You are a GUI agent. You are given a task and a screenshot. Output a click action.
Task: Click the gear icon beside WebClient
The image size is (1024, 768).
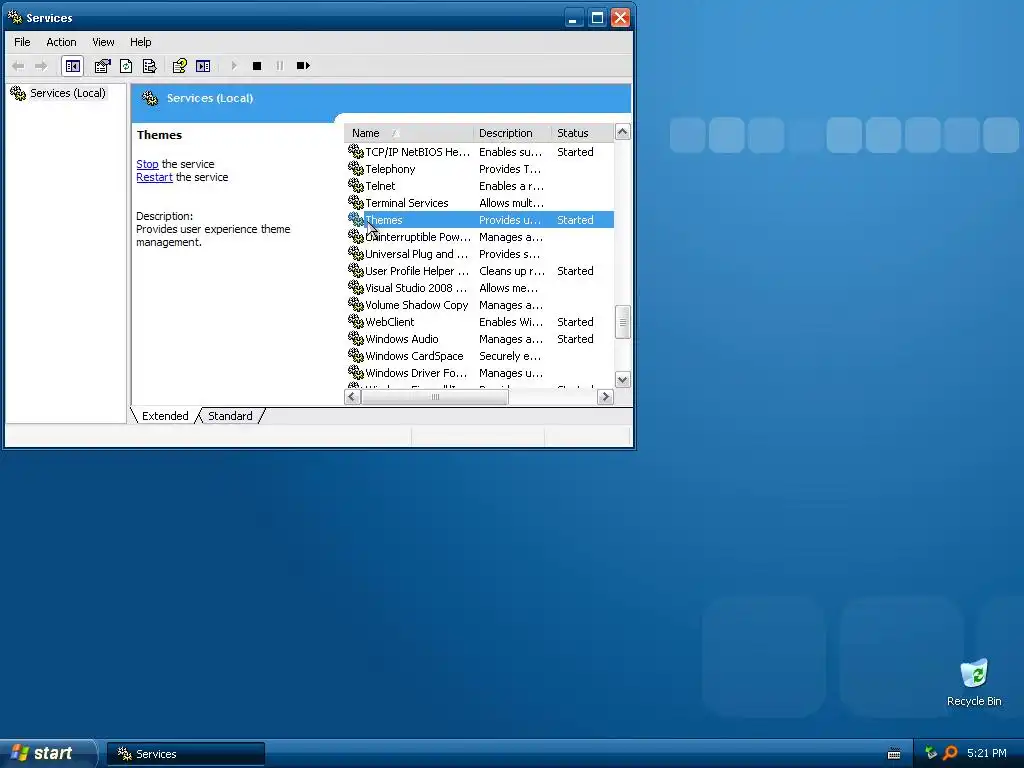[356, 321]
